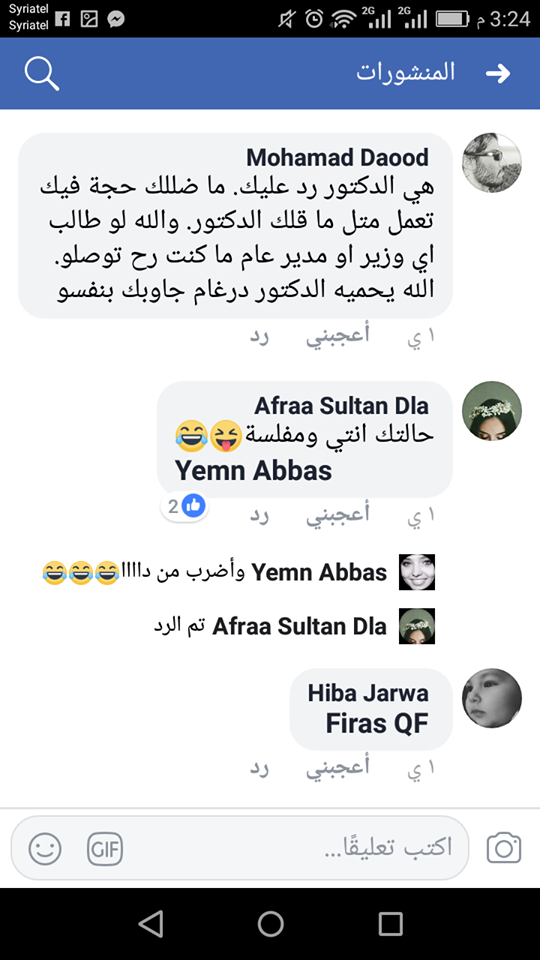Screen dimensions: 540x960
Task: Expand Afraa Sultan Dla's تم الرد reply
Action: tap(294, 626)
